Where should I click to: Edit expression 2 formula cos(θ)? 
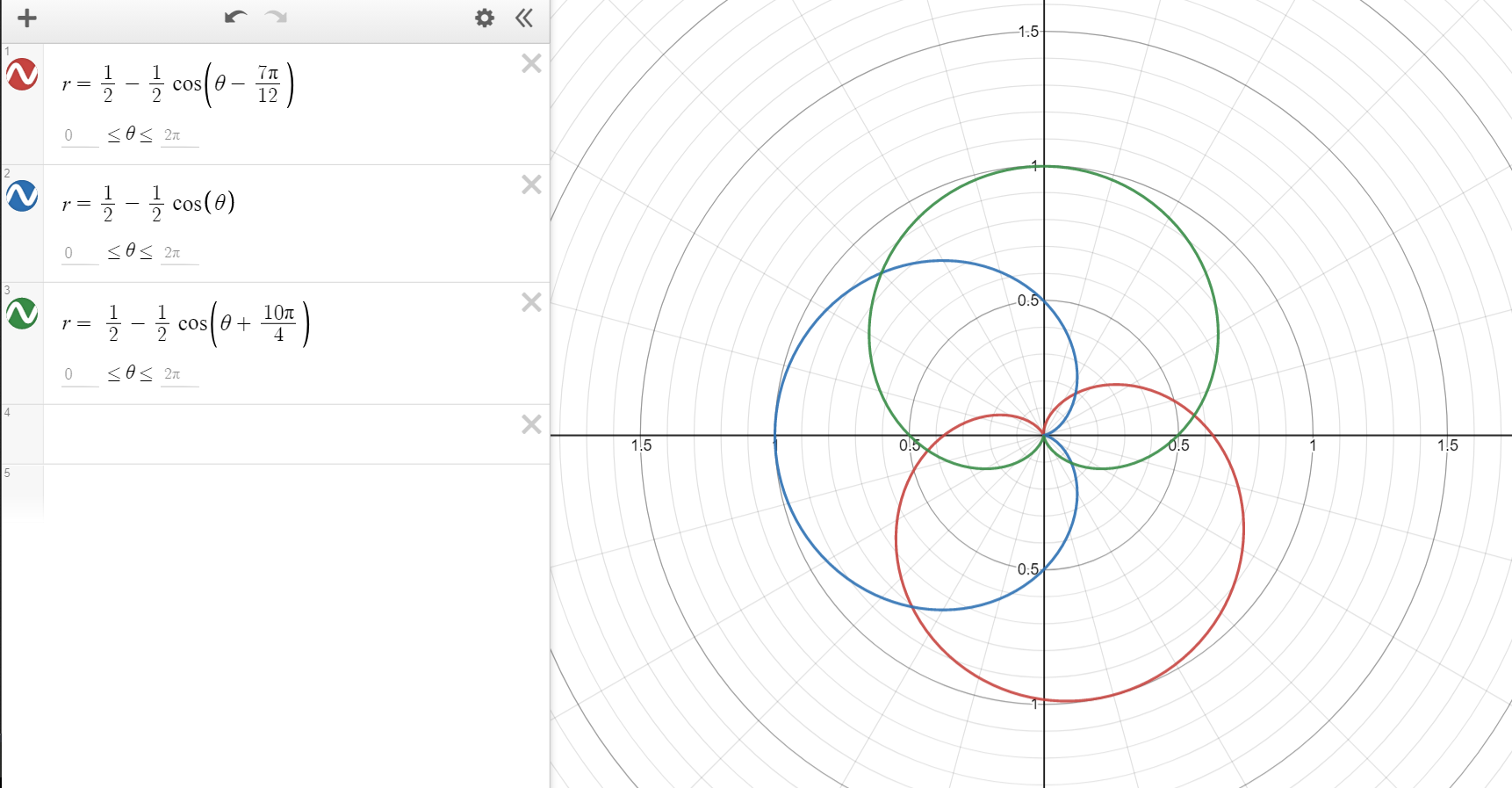click(x=148, y=204)
